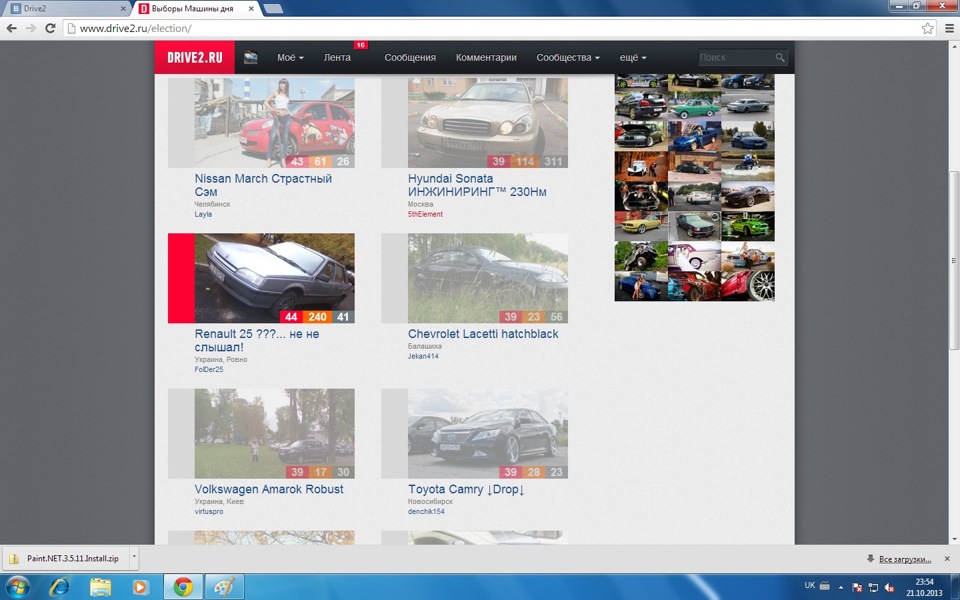Open the Windows Start button
Screen dimensions: 960x600
point(17,587)
